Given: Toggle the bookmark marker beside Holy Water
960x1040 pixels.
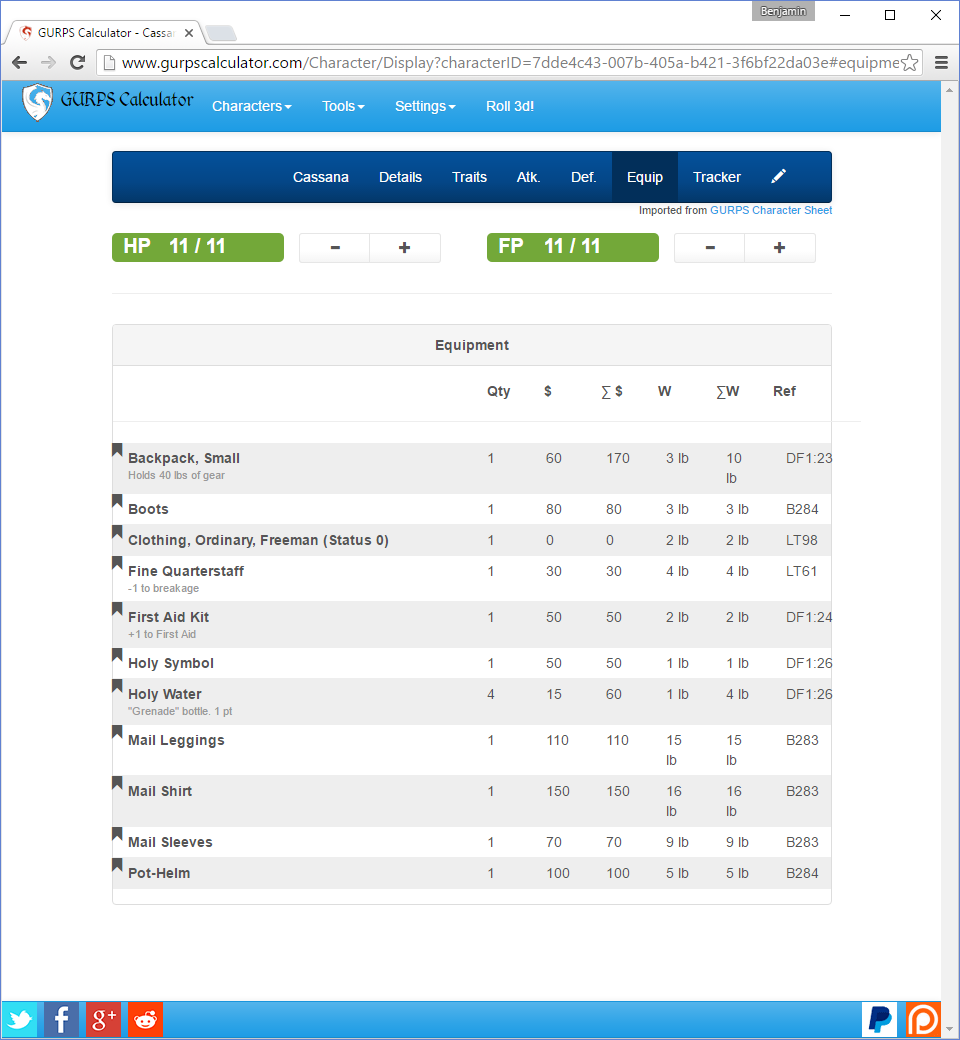Looking at the screenshot, I should click(x=117, y=686).
